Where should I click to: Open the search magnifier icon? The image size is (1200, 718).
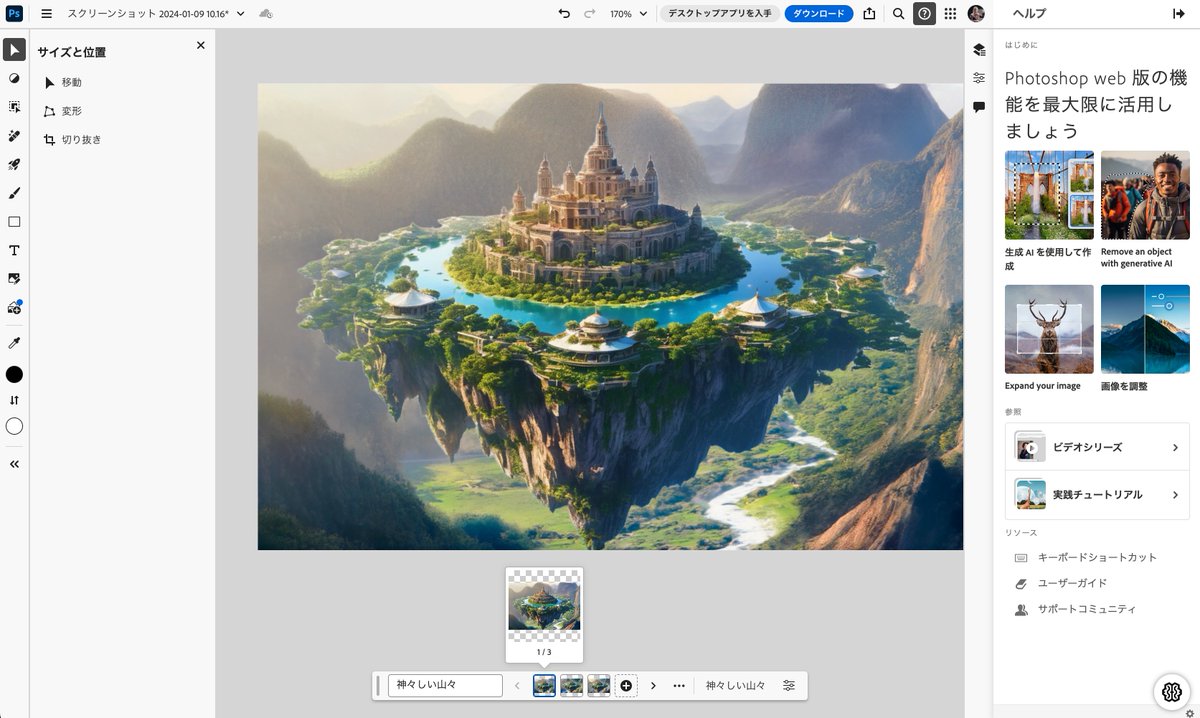[x=898, y=14]
